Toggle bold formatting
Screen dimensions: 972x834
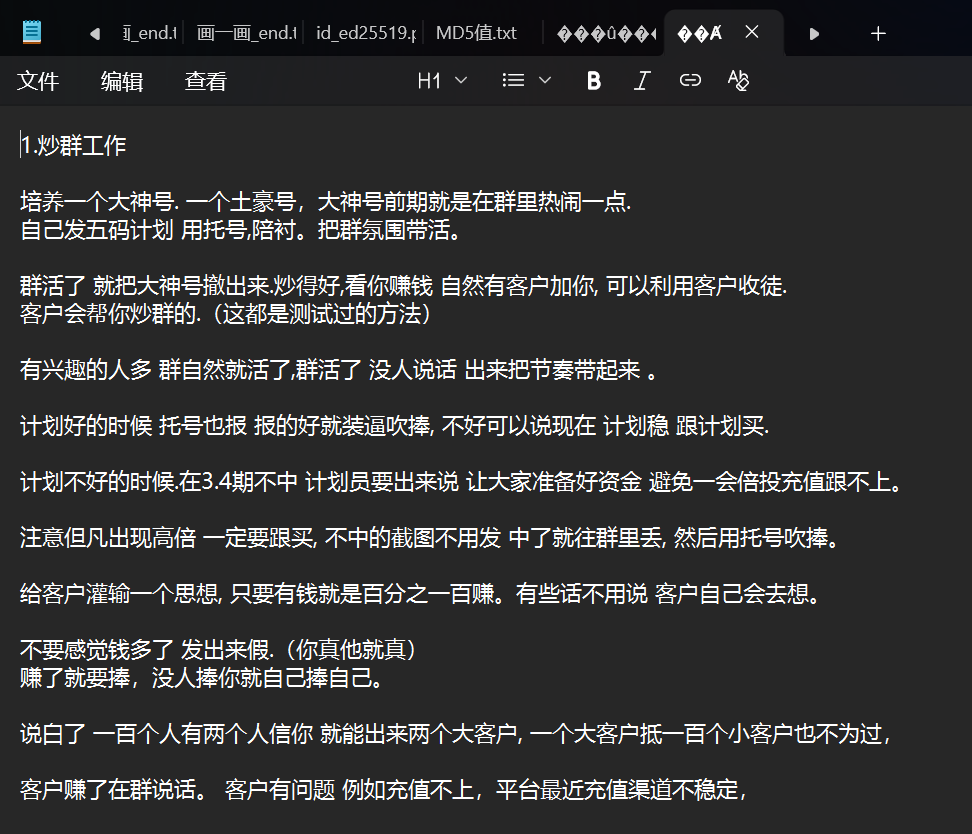tap(594, 81)
